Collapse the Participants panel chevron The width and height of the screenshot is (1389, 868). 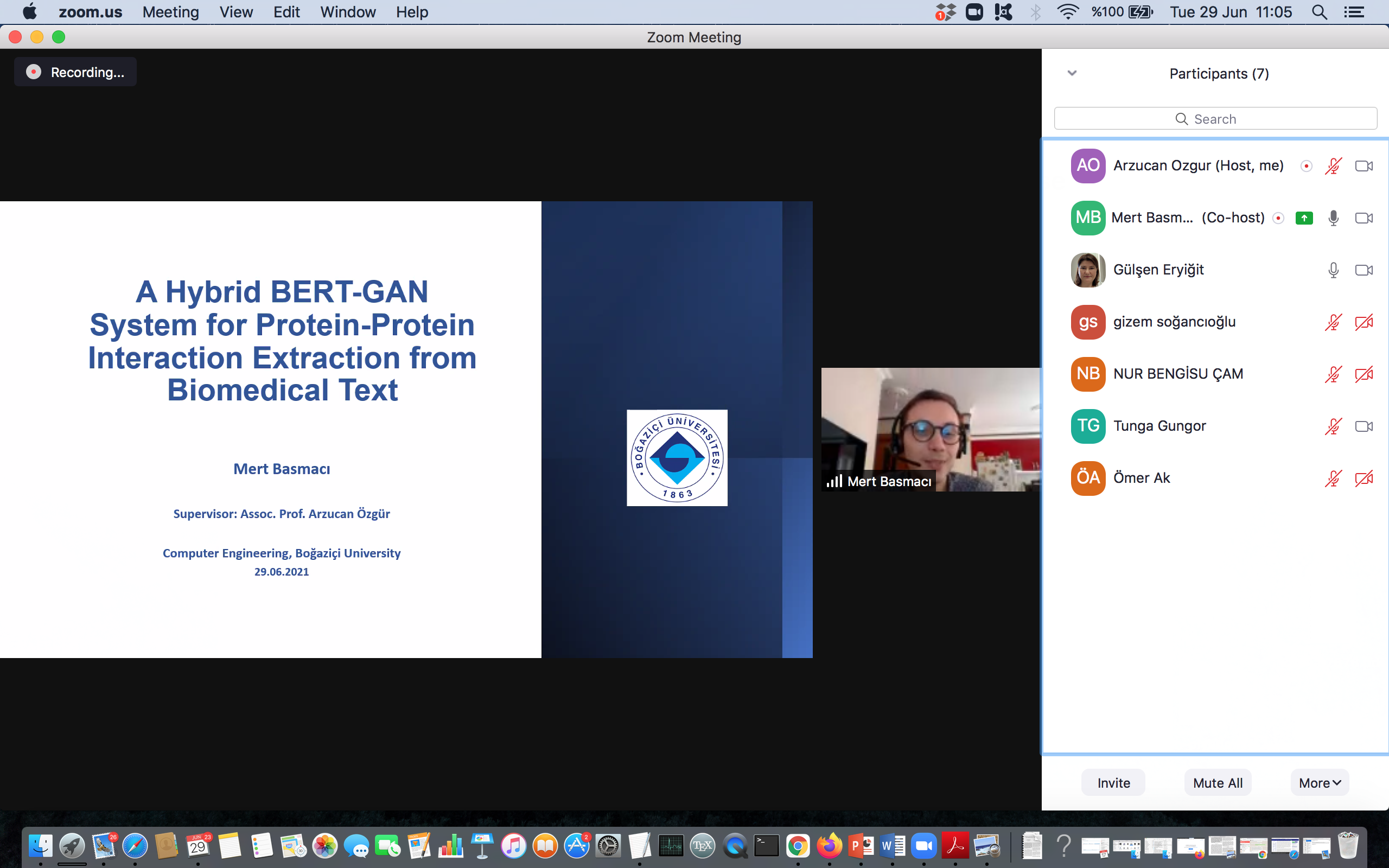[1072, 73]
